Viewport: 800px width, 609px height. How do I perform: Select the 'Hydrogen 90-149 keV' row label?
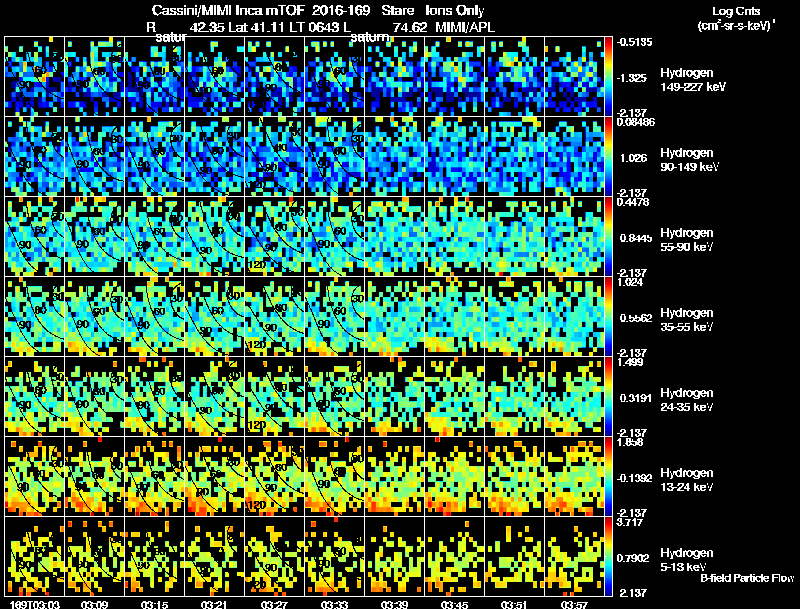690,160
